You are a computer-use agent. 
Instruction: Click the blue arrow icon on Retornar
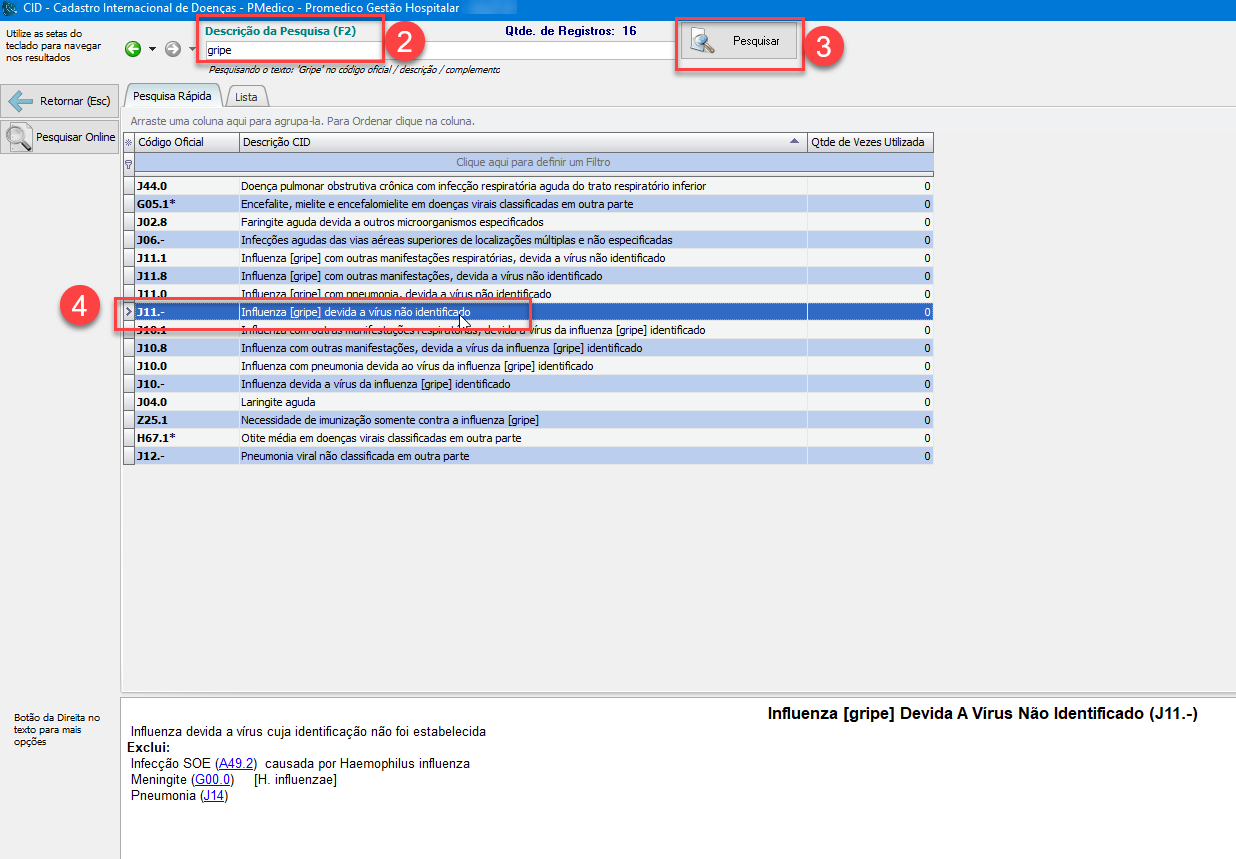tap(21, 101)
